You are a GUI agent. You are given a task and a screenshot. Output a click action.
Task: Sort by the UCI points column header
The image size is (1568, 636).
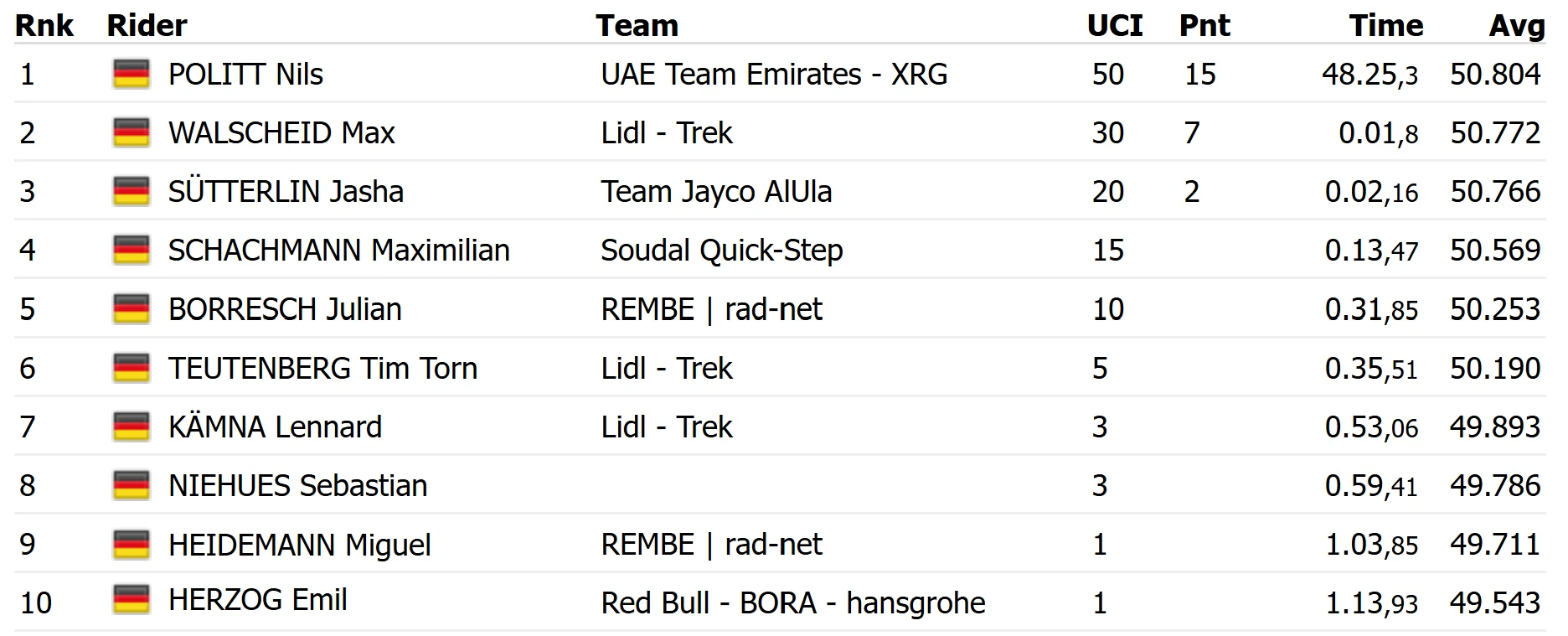pos(1115,25)
